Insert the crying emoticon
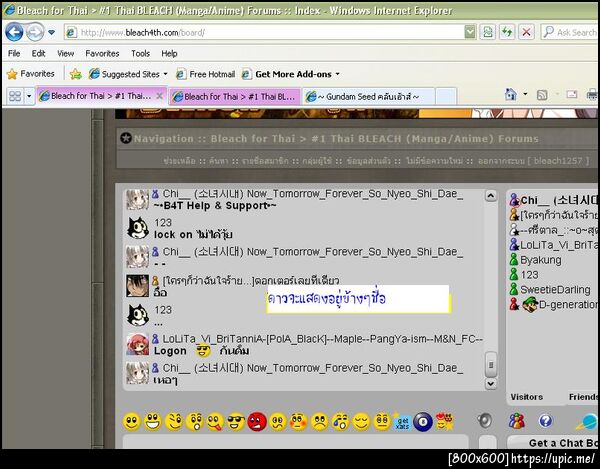 coord(340,422)
